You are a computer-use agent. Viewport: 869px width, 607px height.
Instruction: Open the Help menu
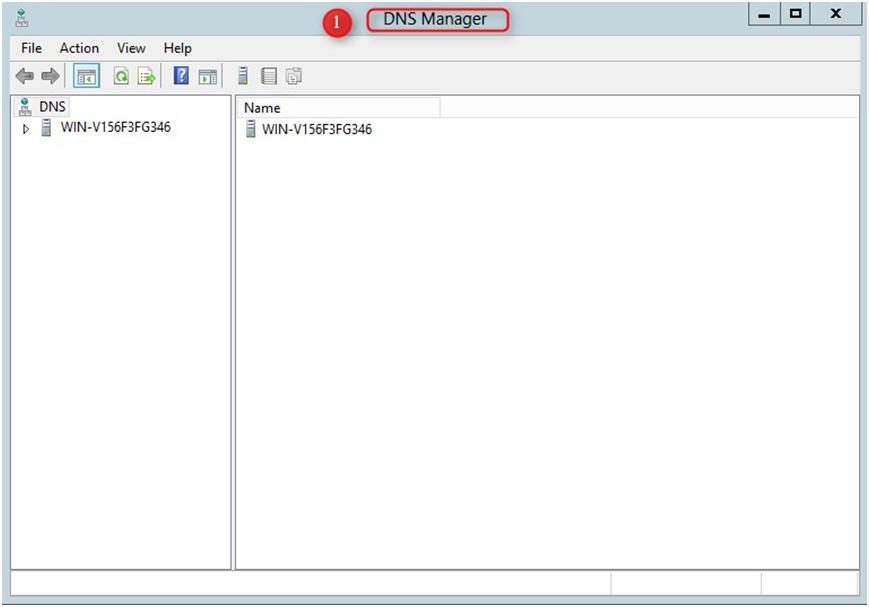(177, 48)
